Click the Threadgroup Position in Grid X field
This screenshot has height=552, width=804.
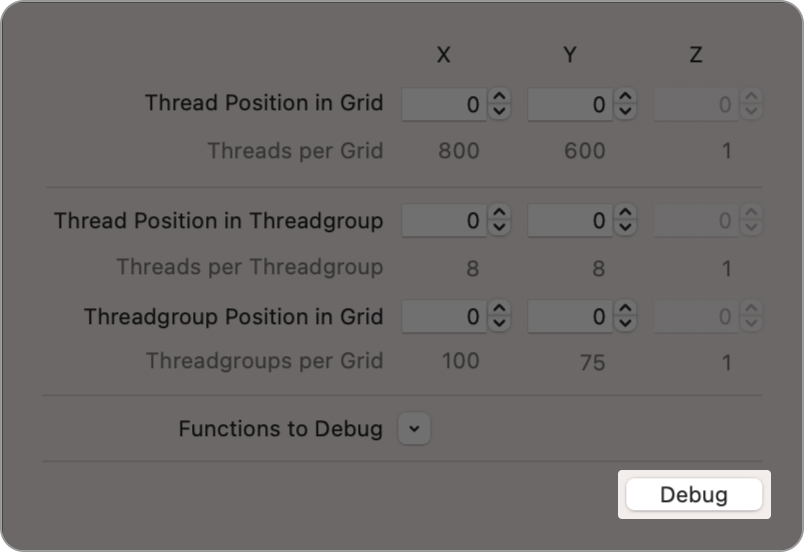point(443,317)
